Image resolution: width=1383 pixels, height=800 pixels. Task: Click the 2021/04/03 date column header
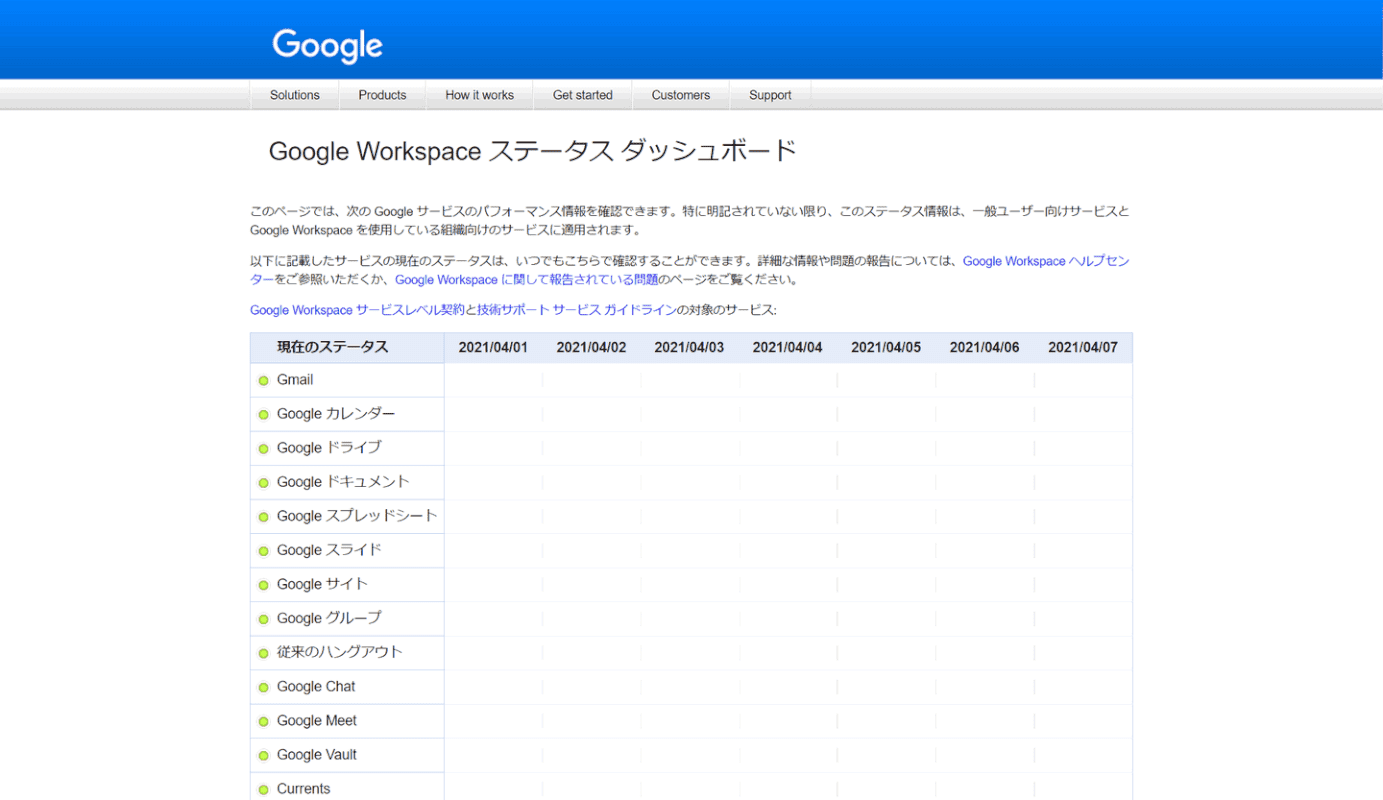pyautogui.click(x=689, y=347)
